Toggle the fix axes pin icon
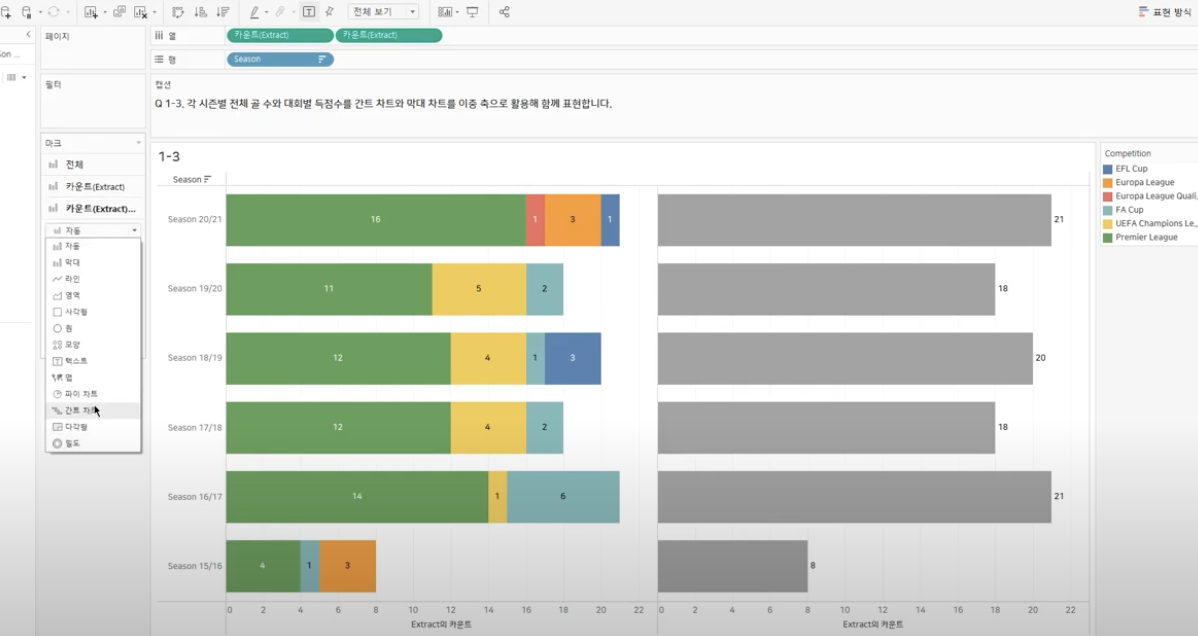This screenshot has width=1198, height=636. pos(329,12)
